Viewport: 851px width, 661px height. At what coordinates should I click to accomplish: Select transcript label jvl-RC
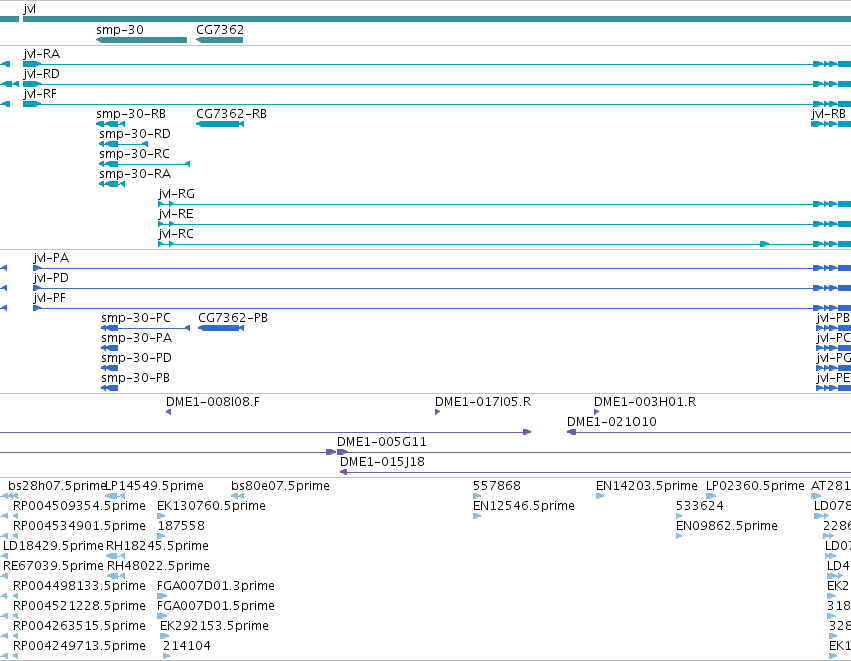(176, 234)
